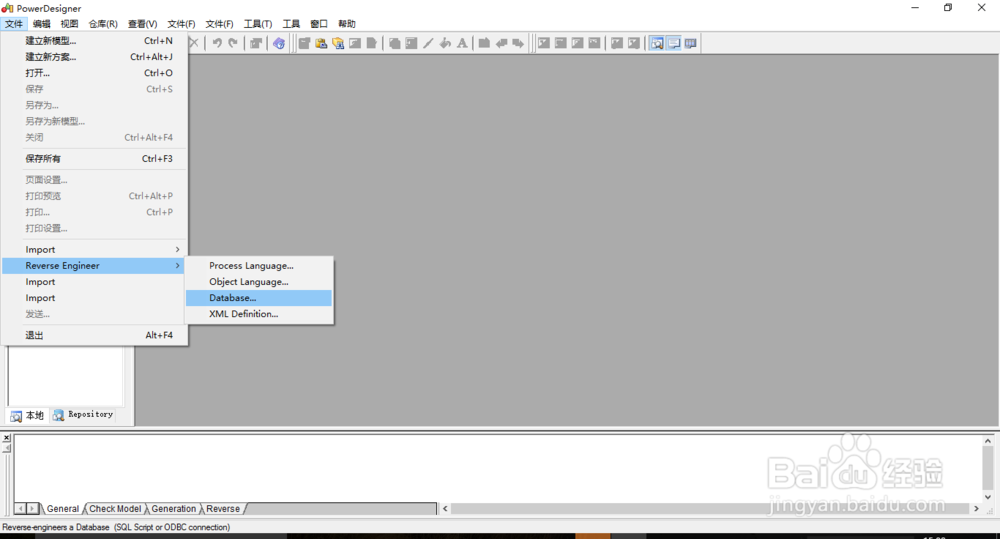Click the Repository tab icon in browser
The height and width of the screenshot is (539, 1000).
tap(58, 415)
